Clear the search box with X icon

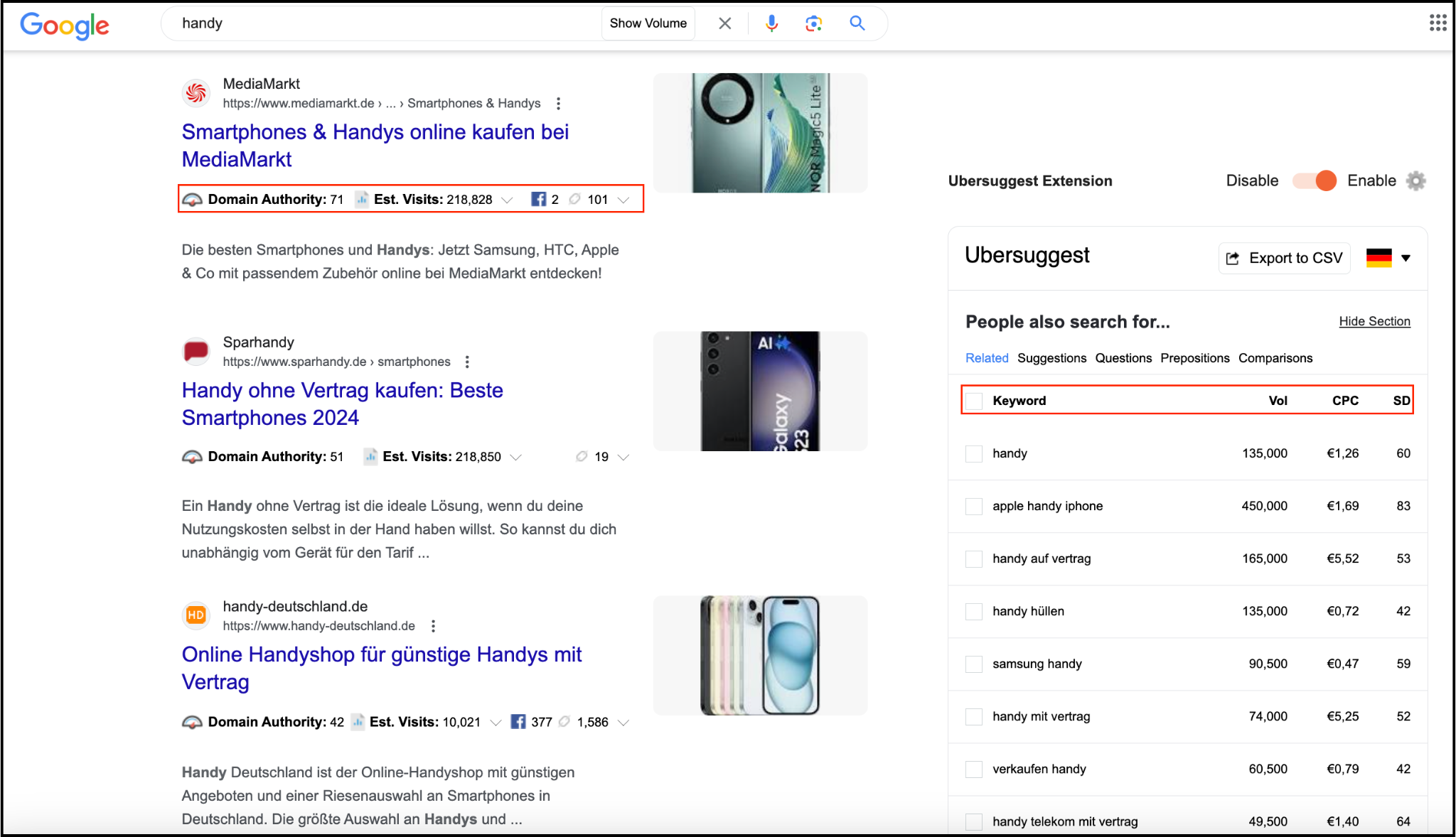pos(725,23)
